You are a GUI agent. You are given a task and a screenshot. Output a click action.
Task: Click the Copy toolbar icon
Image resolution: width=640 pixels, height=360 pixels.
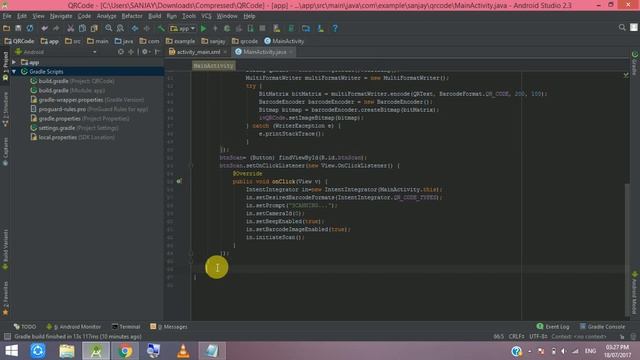click(x=82, y=28)
